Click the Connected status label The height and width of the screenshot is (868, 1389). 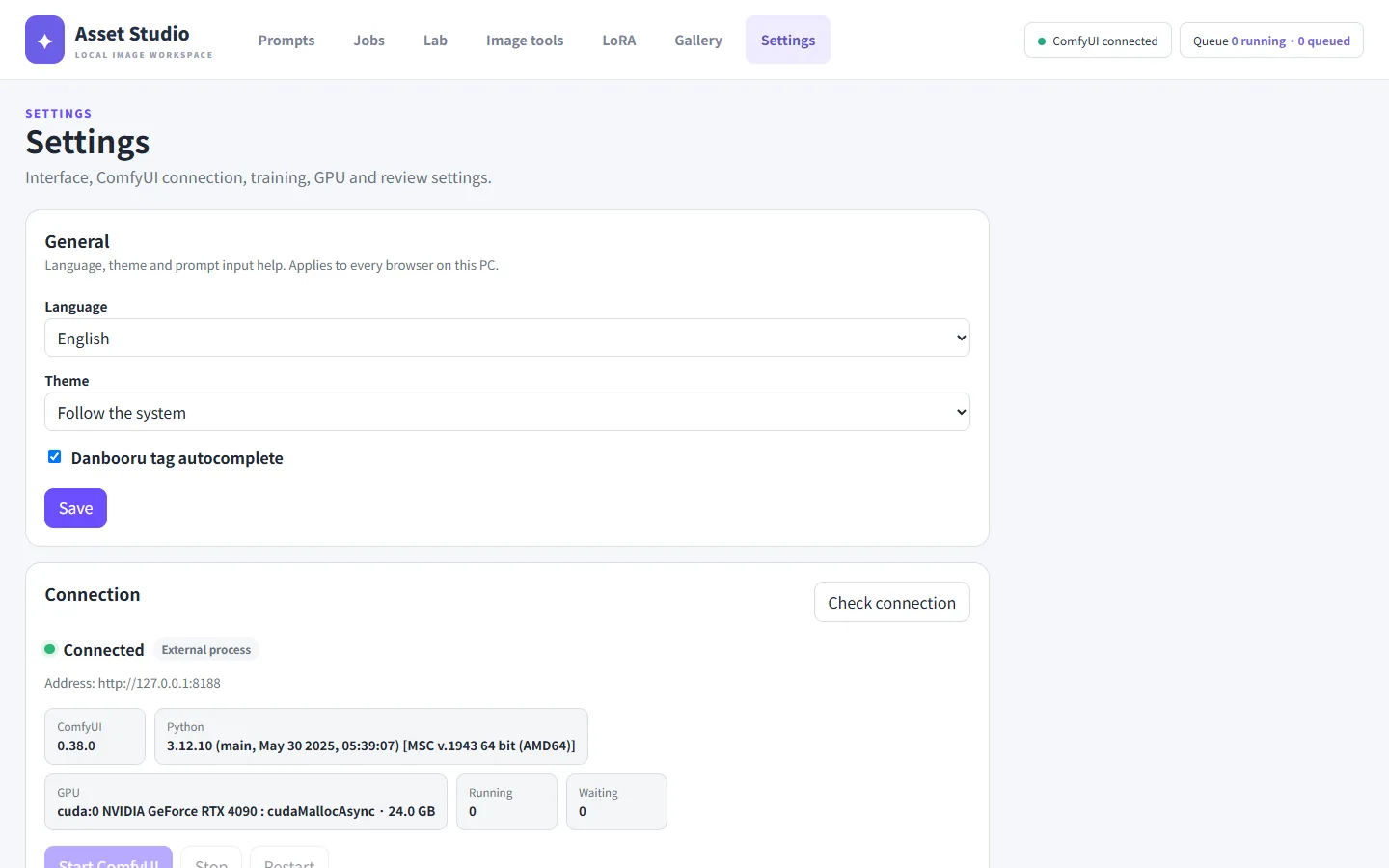pos(103,650)
